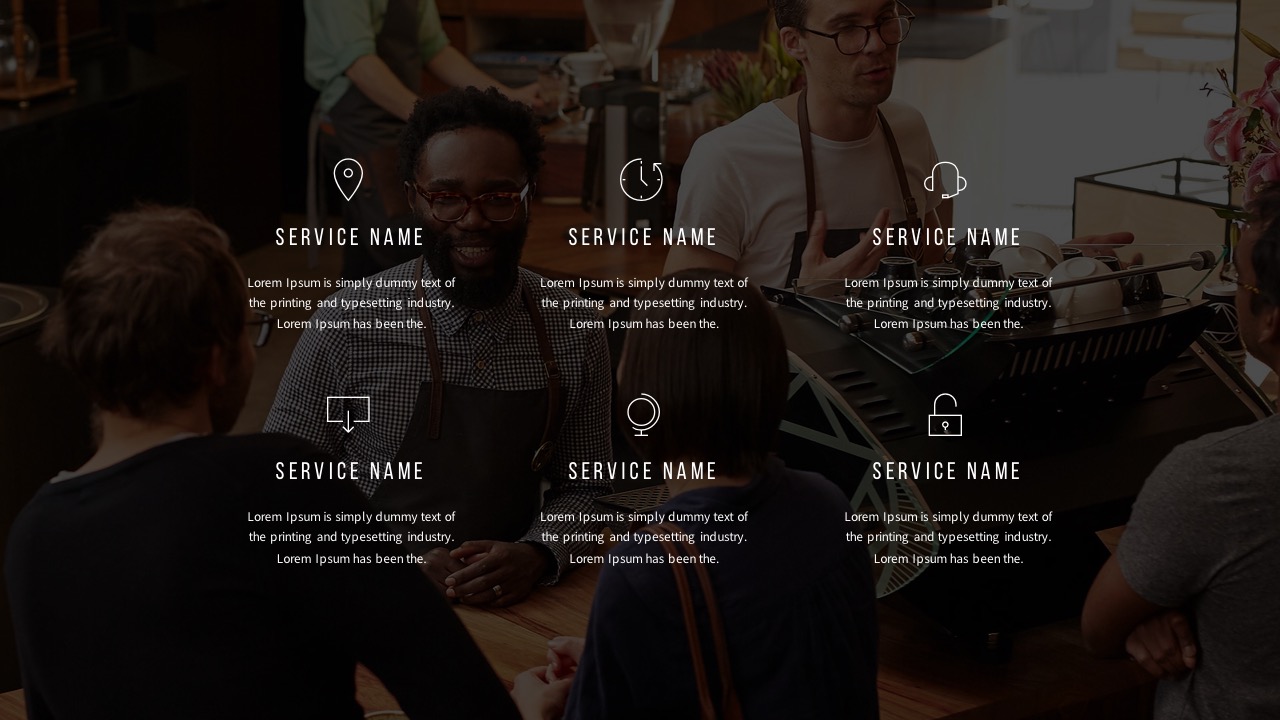Click Service Name heading under padlock icon

(x=947, y=472)
